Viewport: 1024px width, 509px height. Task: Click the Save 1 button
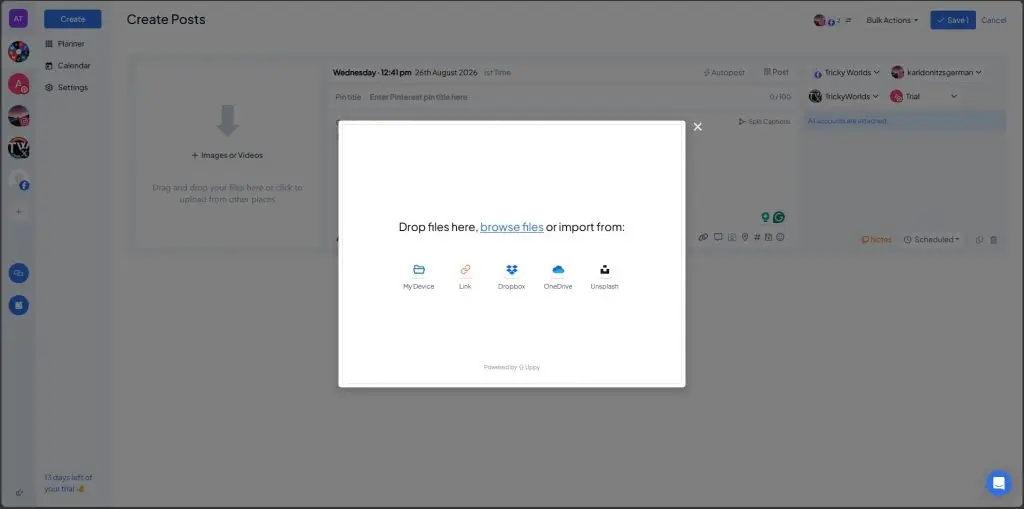(953, 20)
